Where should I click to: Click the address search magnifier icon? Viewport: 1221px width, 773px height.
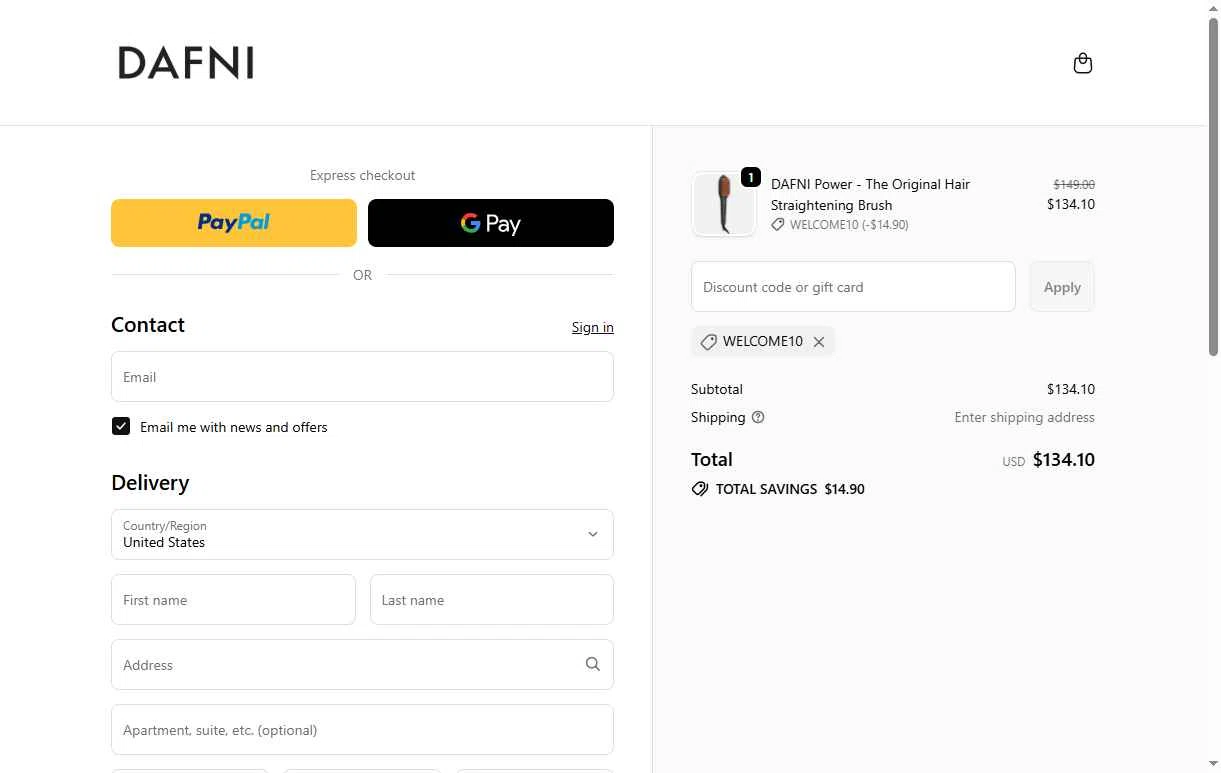click(x=593, y=664)
